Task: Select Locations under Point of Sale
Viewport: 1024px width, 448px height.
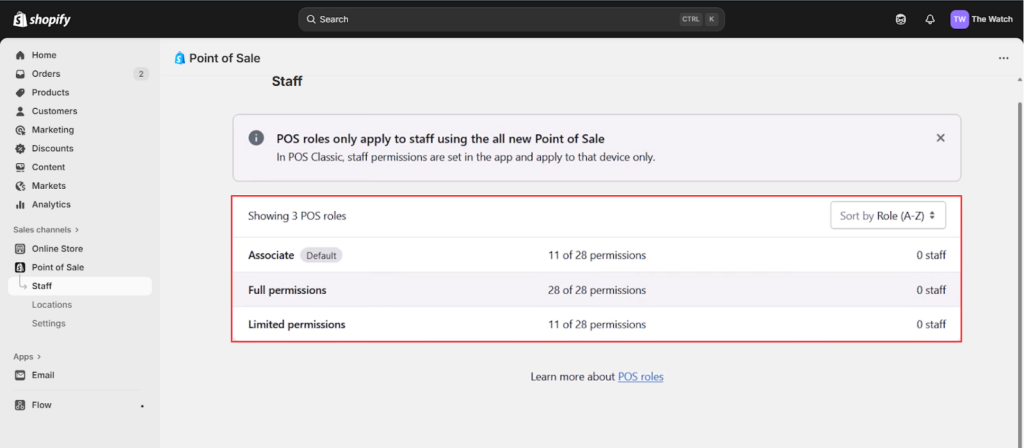Action: 52,305
